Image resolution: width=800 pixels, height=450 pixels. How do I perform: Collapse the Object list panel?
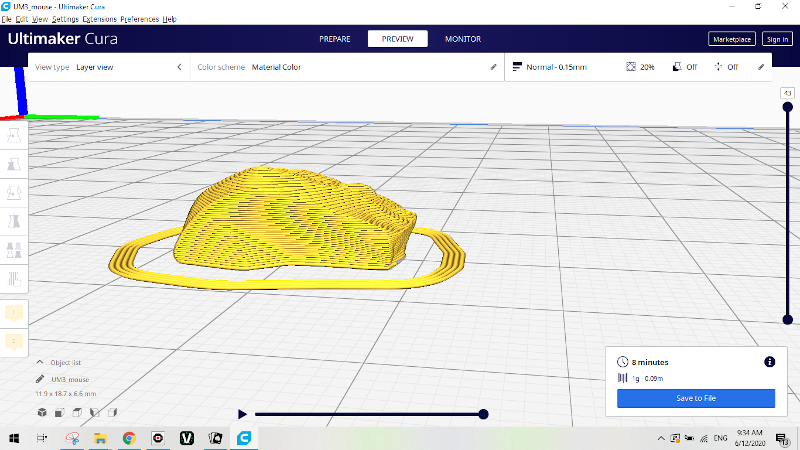click(x=40, y=362)
